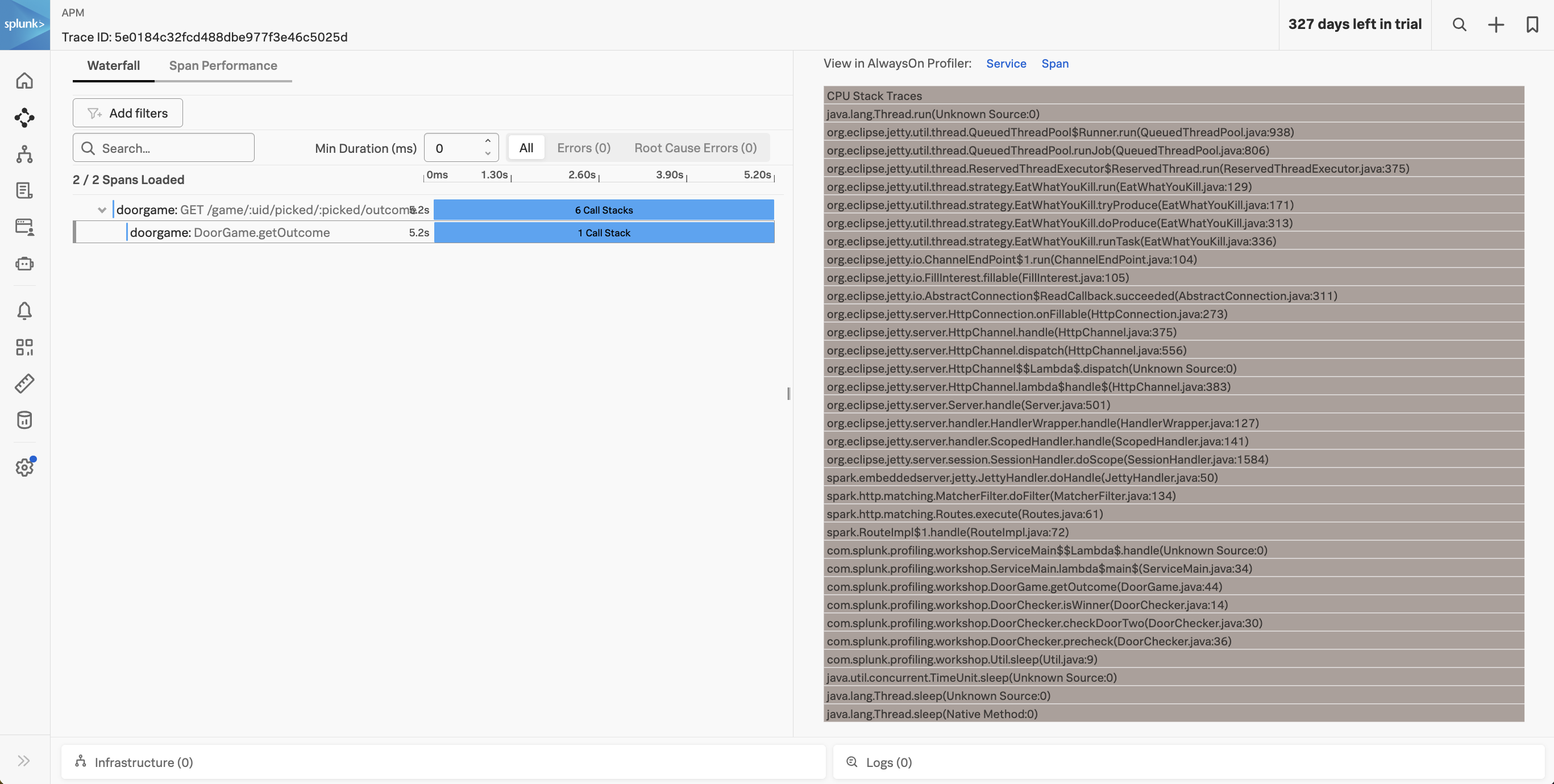Screen dimensions: 1554x784
Task: Open the search magnifier in top bar
Action: click(x=1459, y=25)
